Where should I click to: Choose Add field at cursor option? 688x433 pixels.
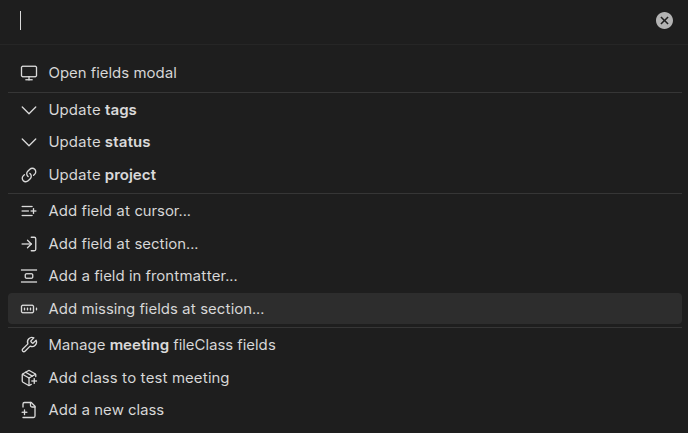point(120,211)
